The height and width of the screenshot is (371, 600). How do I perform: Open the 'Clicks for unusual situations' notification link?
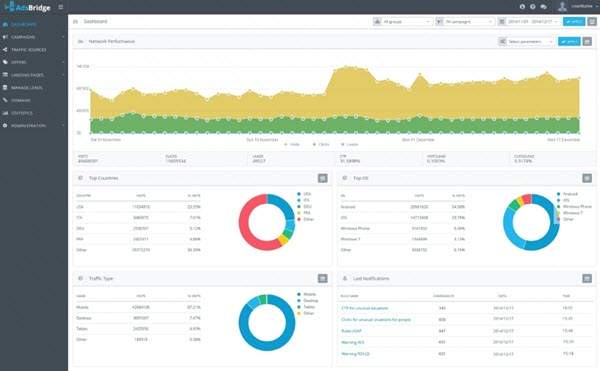point(376,319)
